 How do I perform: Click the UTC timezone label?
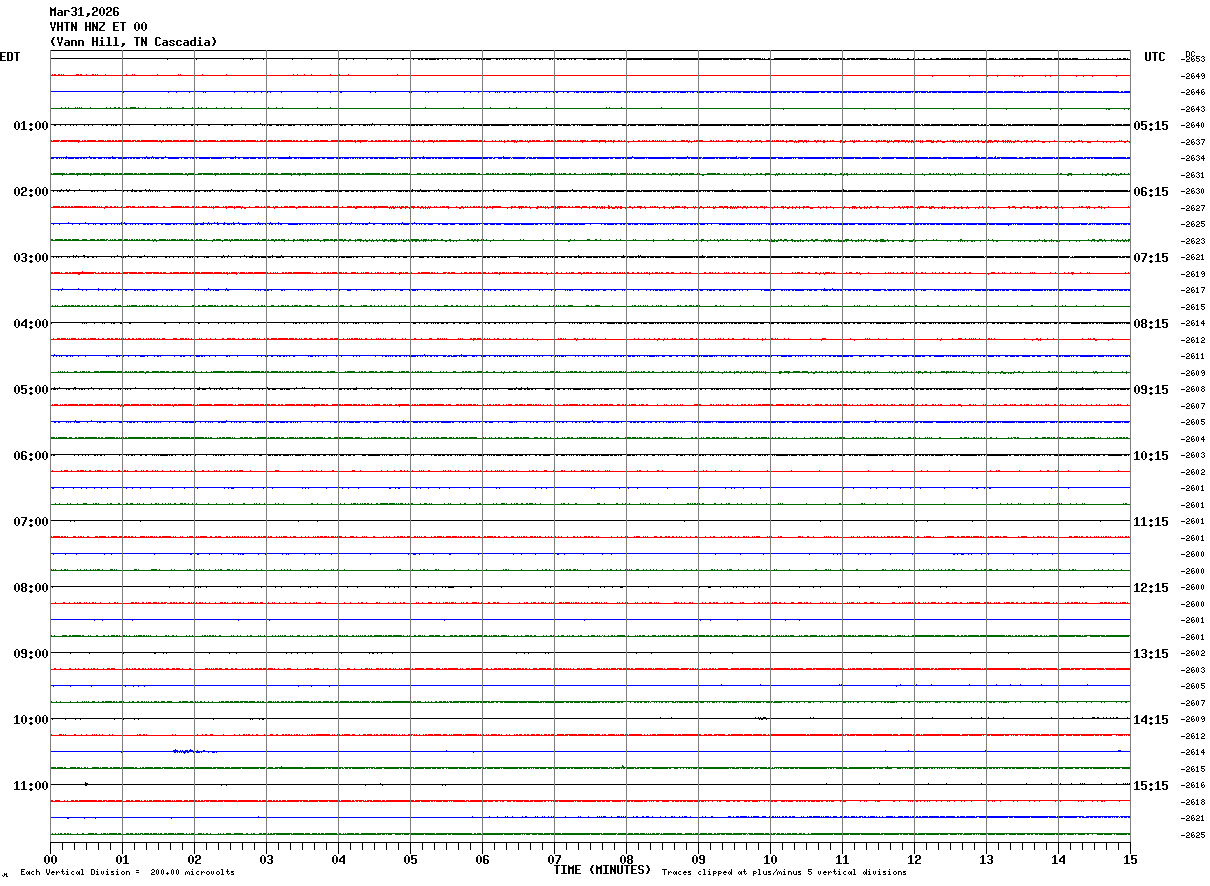click(1155, 57)
